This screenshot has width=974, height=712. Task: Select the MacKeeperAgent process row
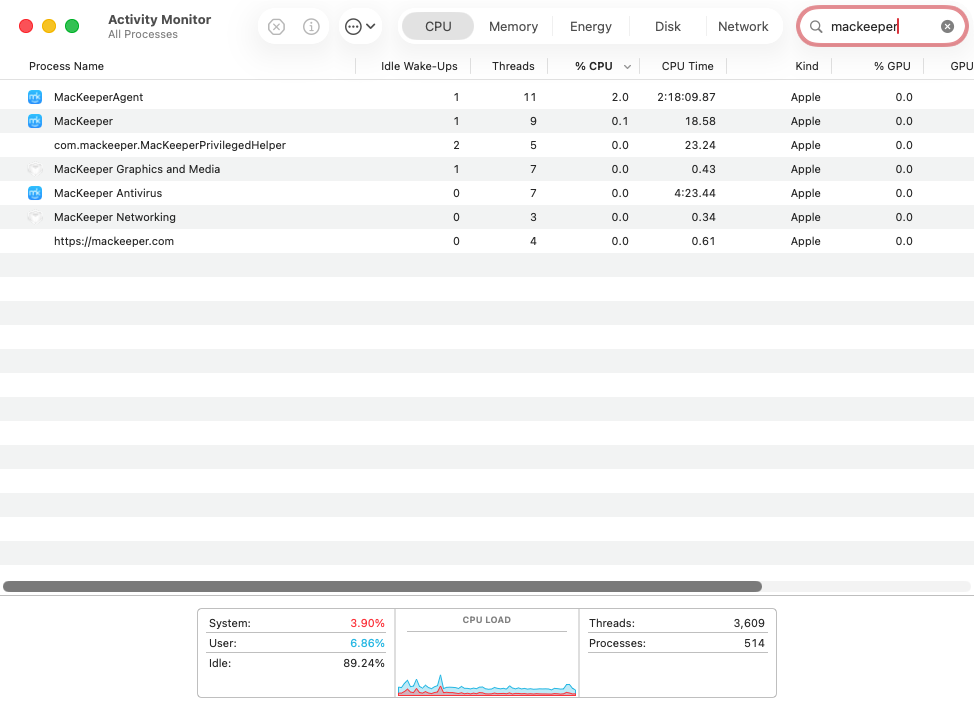pos(487,97)
